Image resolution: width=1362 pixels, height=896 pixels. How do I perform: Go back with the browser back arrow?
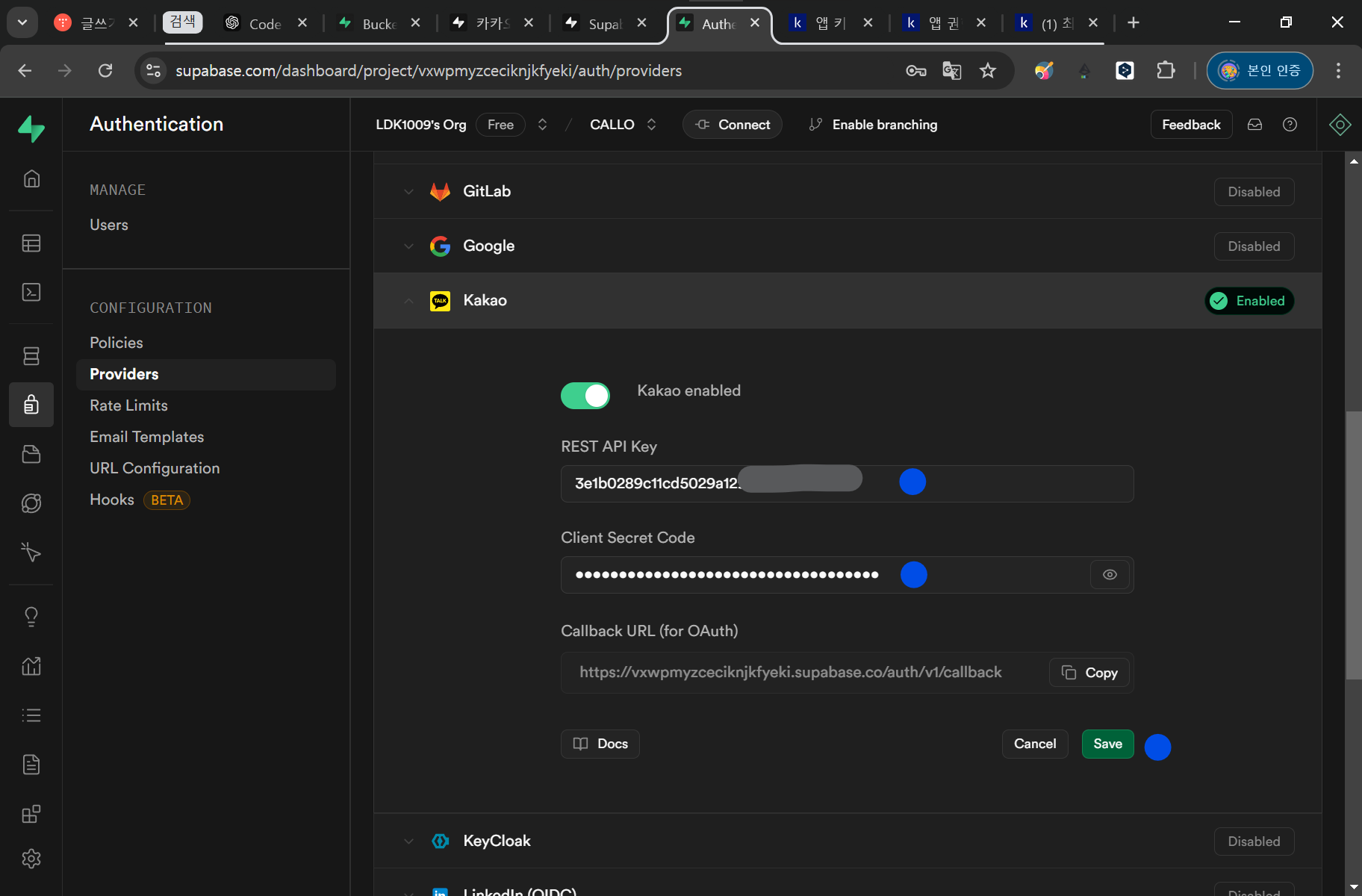[x=25, y=70]
